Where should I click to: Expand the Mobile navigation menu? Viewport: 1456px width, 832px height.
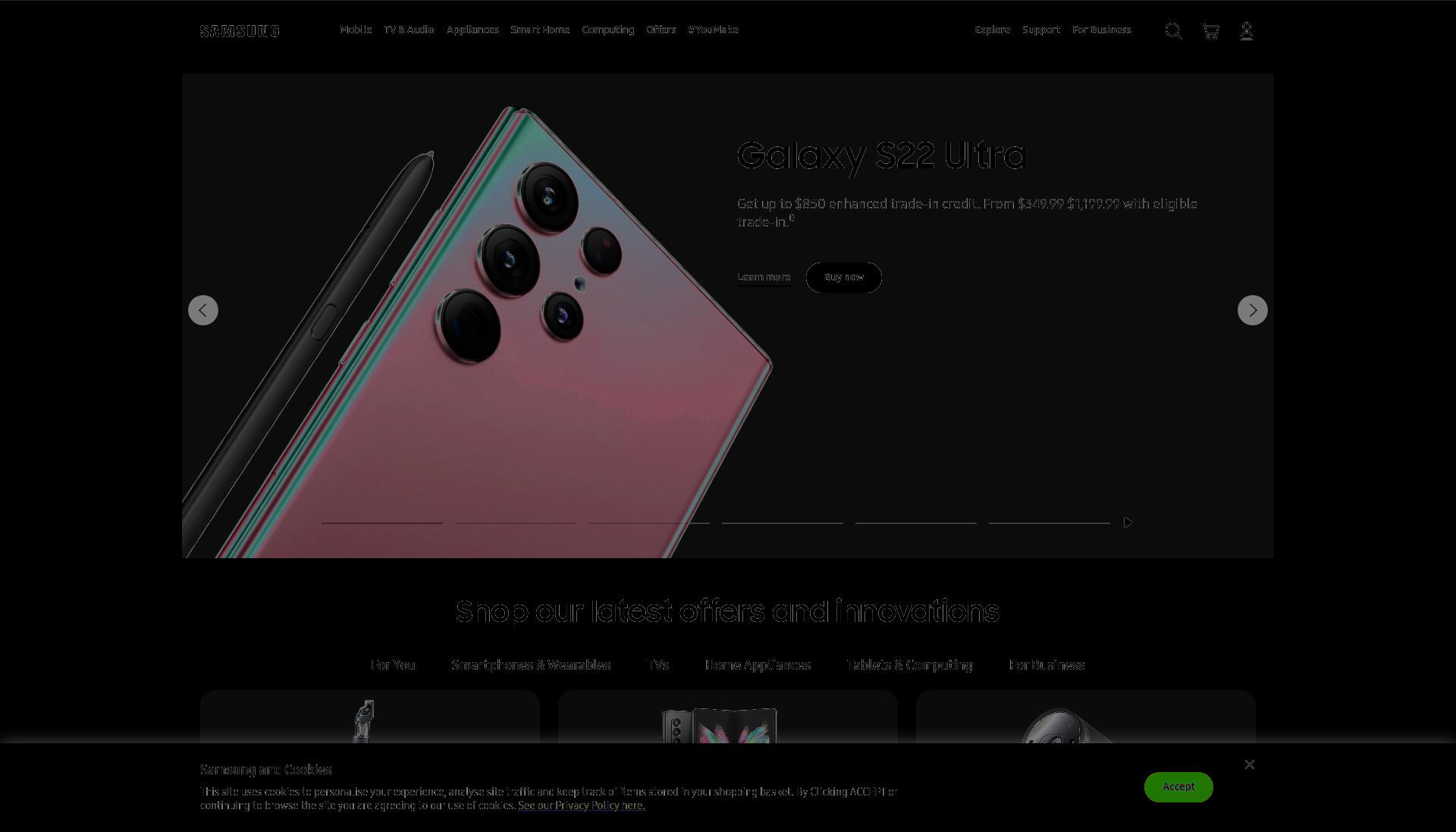356,30
